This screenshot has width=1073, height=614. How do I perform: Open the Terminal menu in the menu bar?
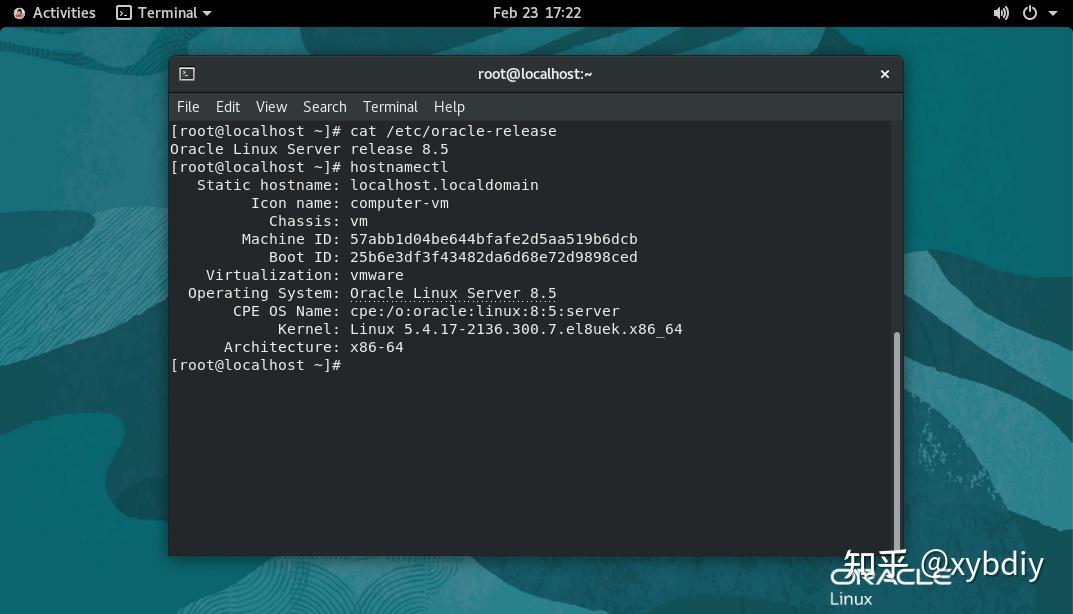[x=390, y=106]
